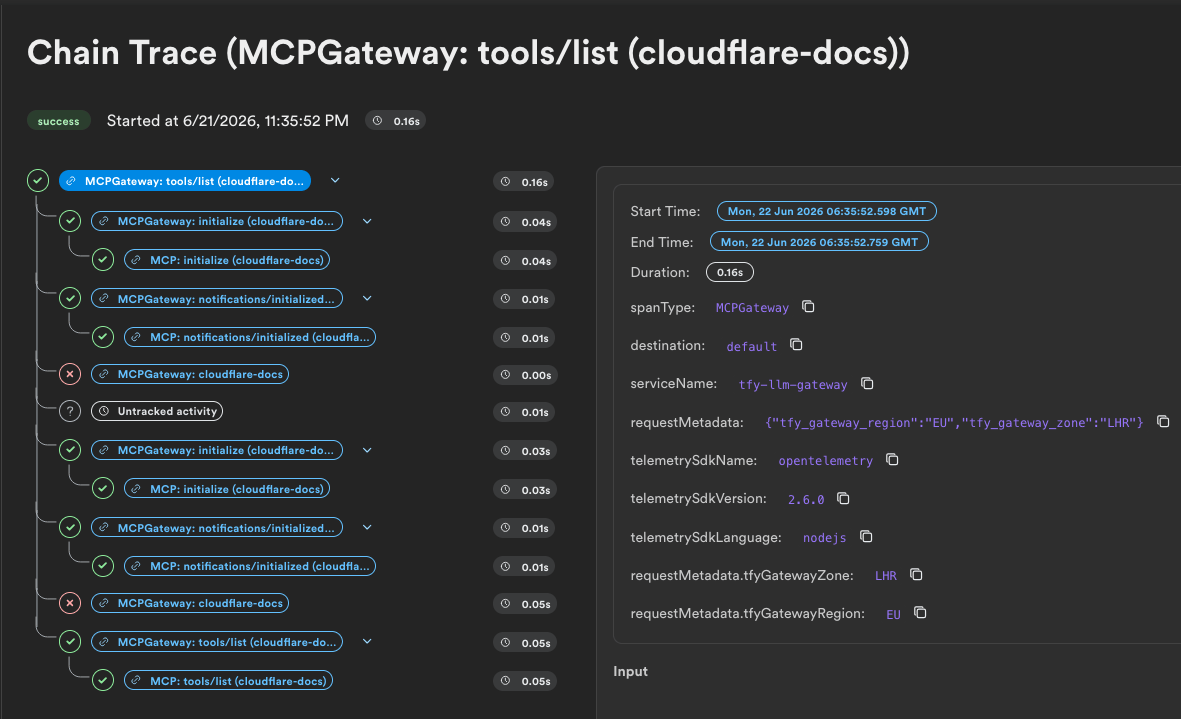The image size is (1181, 719).
Task: Open MCP: initialize (cloudflare-docs) span 0.03s
Action: tap(227, 489)
